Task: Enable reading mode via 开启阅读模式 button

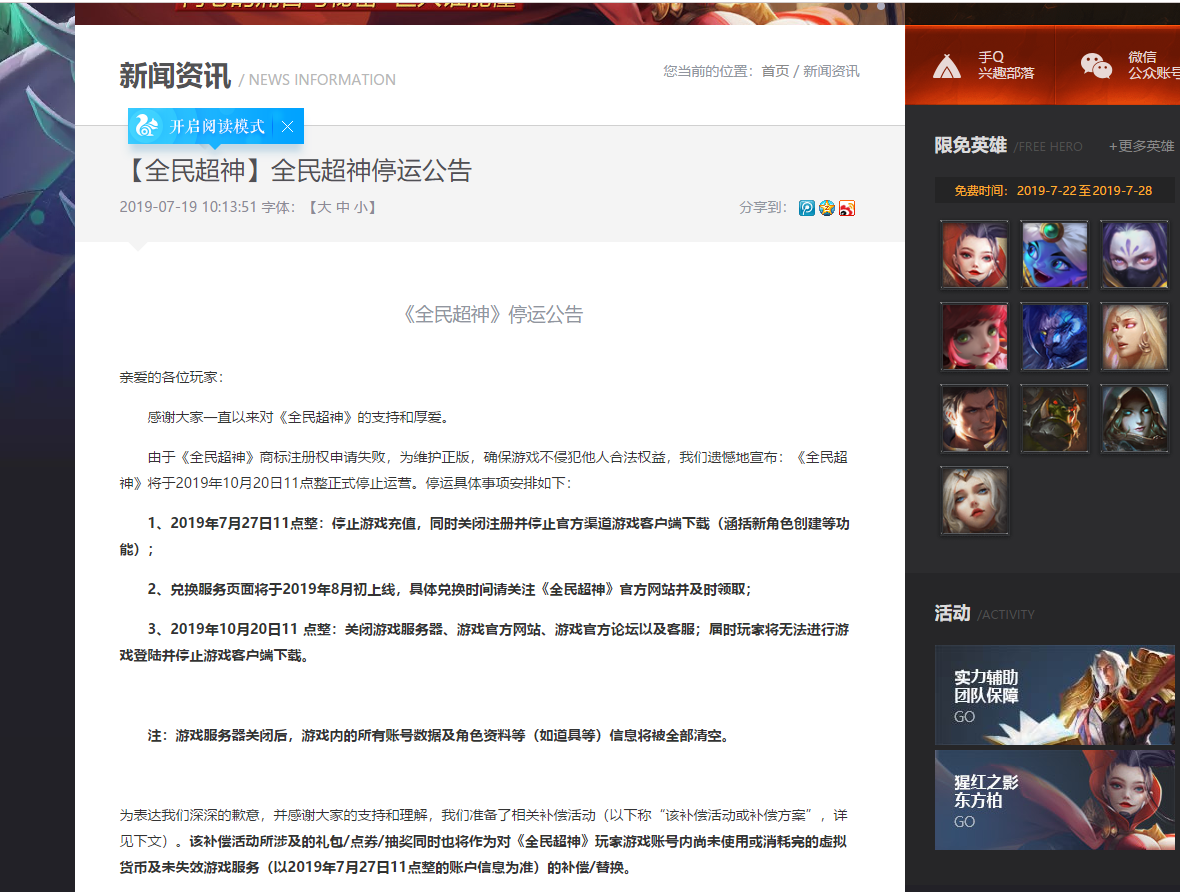Action: point(217,126)
